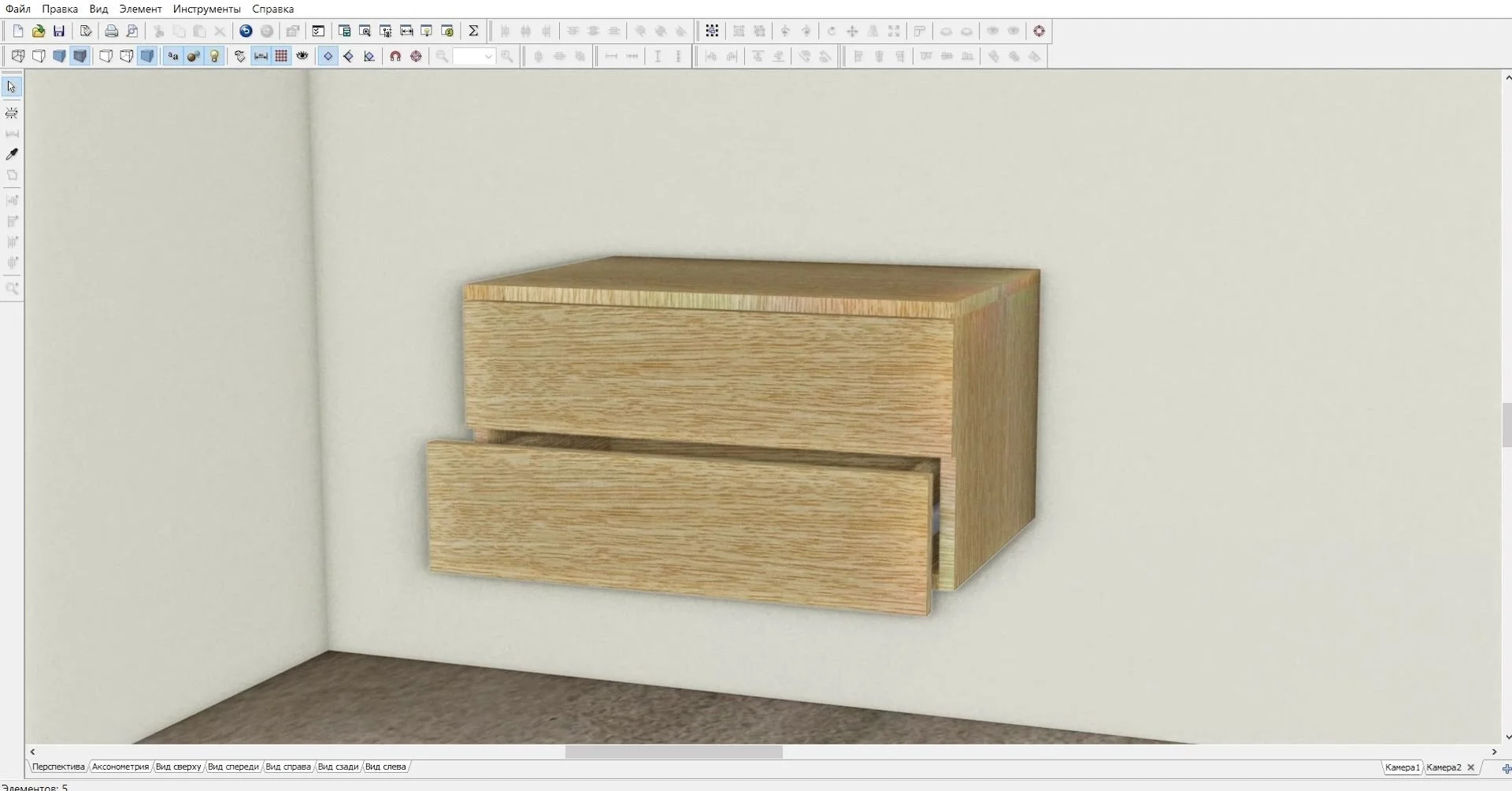Click the red target icon at toolbar end
Screen dimensions: 1512x791
pos(1039,31)
